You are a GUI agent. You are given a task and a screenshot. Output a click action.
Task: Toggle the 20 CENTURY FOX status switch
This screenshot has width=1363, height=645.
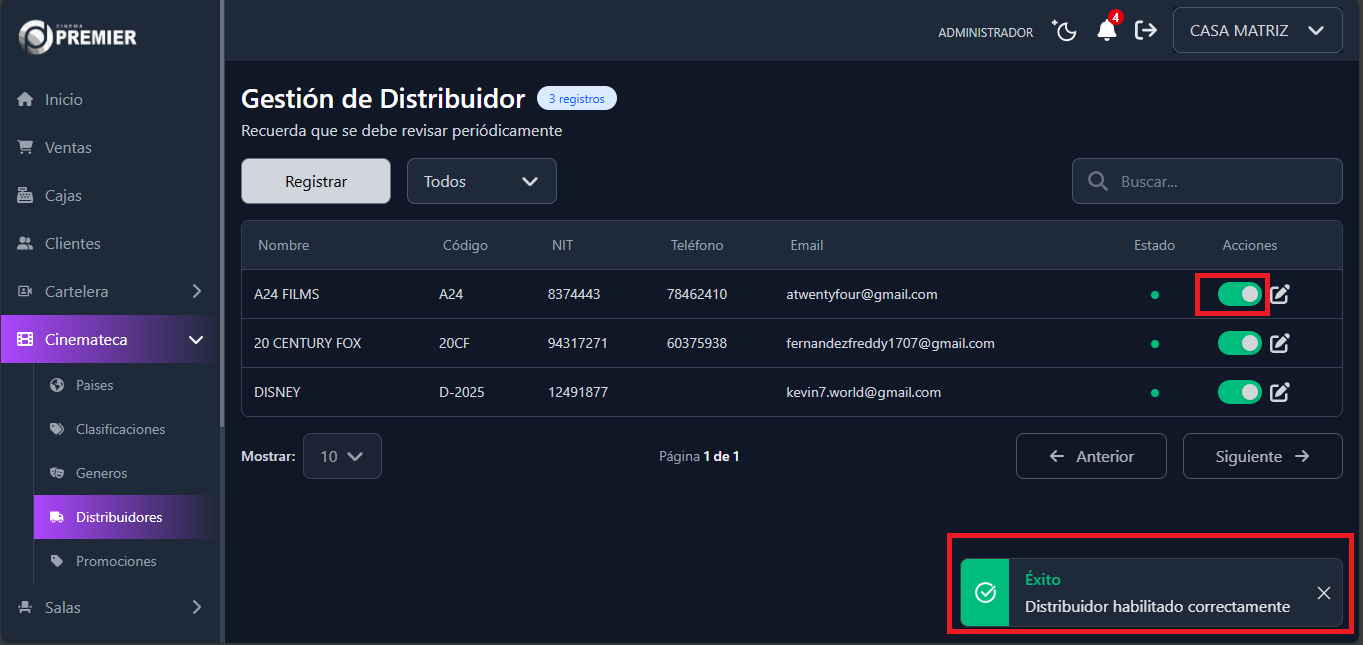pos(1239,343)
